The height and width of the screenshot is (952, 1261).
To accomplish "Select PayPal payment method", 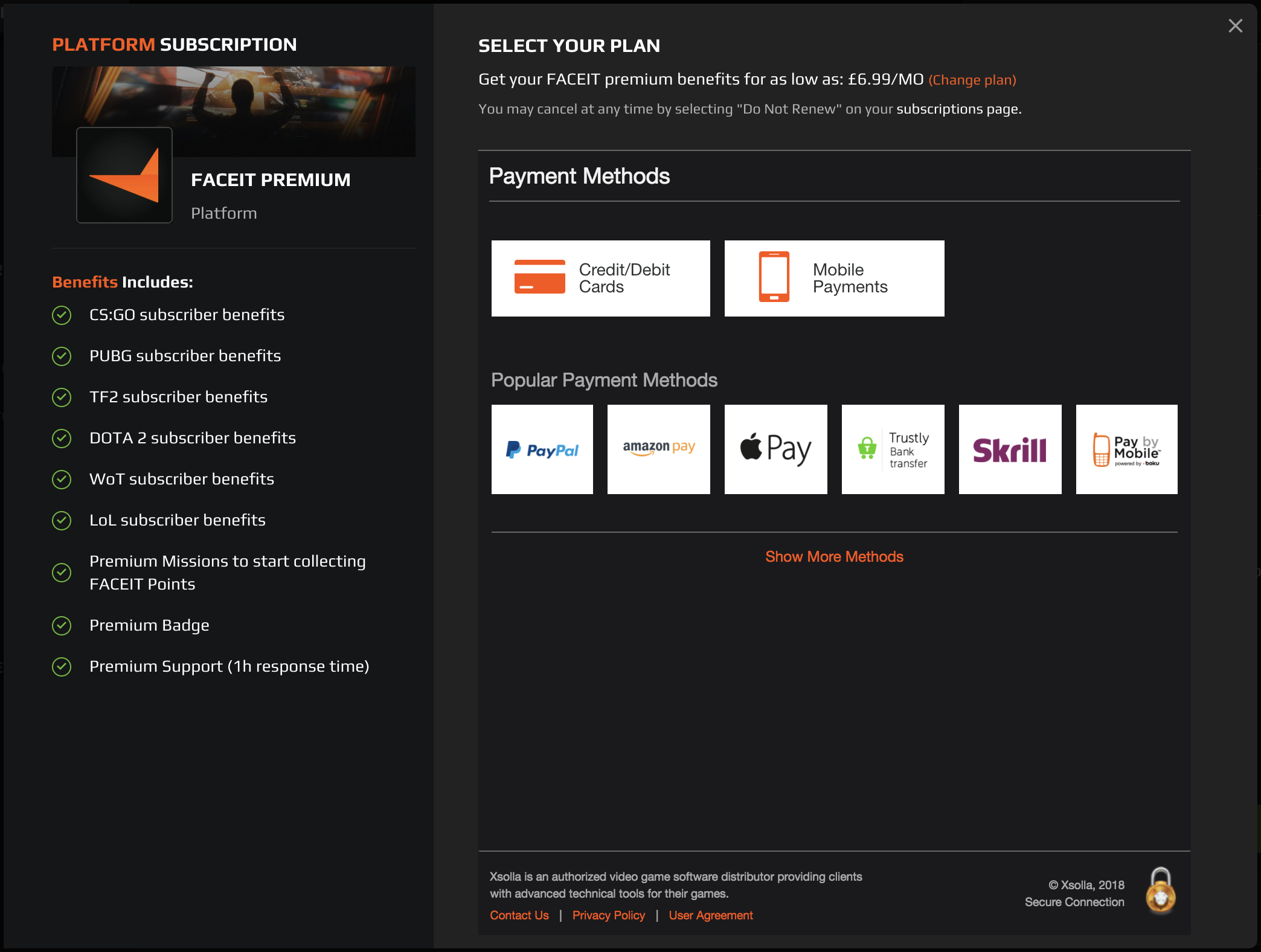I will (x=541, y=449).
